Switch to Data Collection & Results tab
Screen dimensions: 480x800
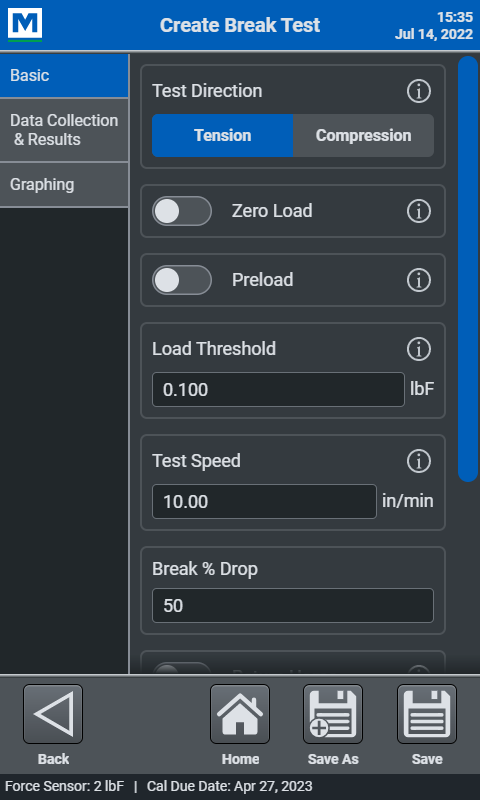click(x=64, y=130)
